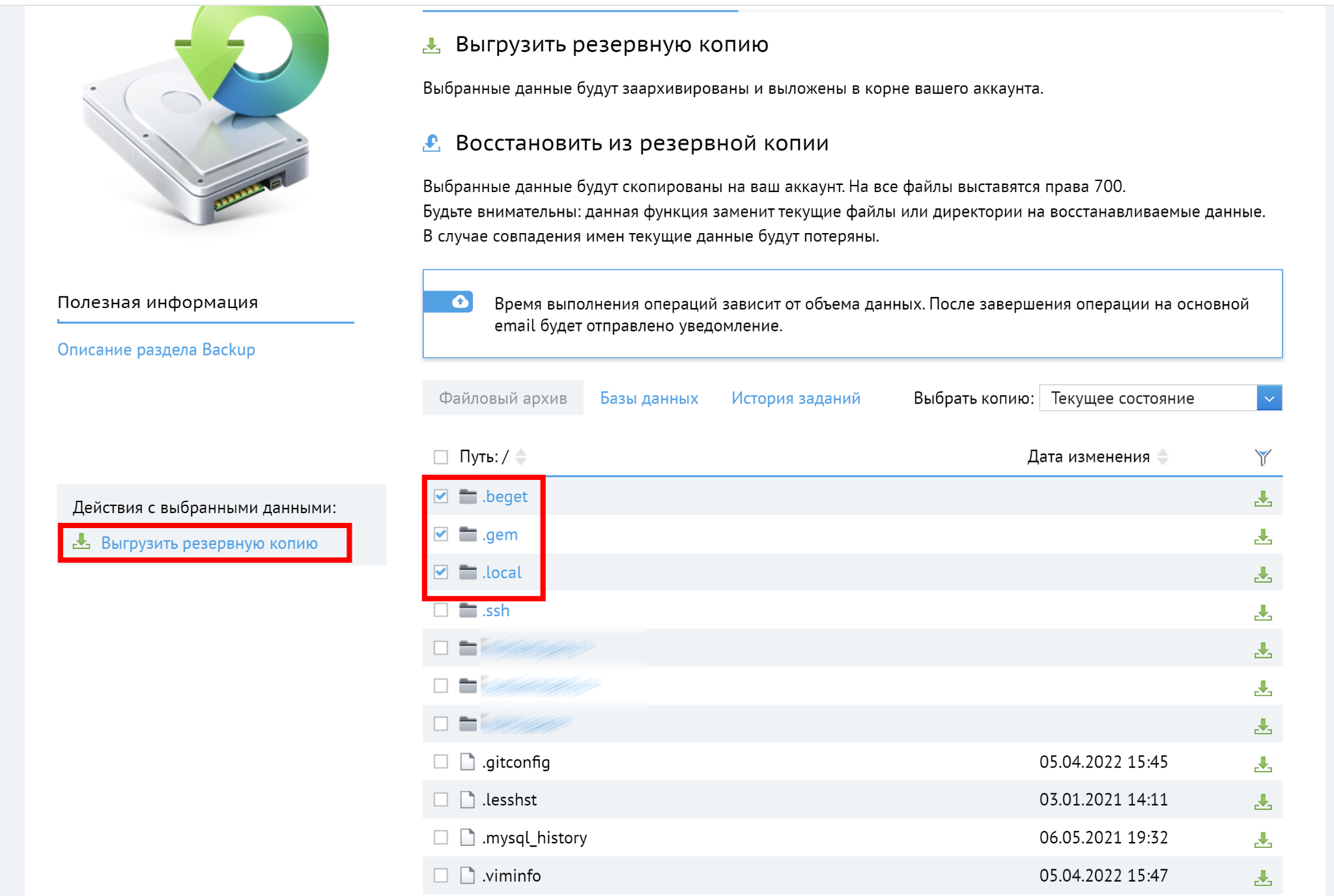The width and height of the screenshot is (1334, 896).
Task: Click download icon for .beget folder row
Action: tap(1262, 499)
